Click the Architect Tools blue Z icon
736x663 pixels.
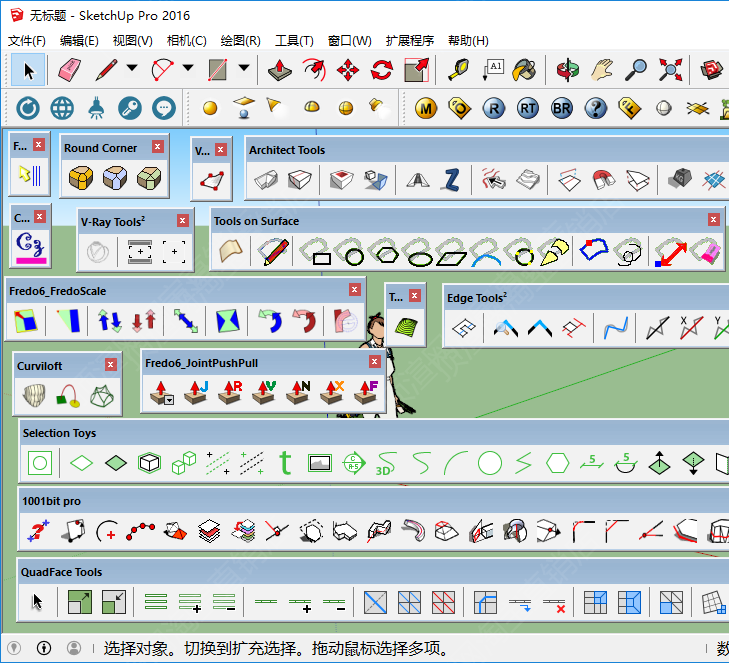(451, 179)
